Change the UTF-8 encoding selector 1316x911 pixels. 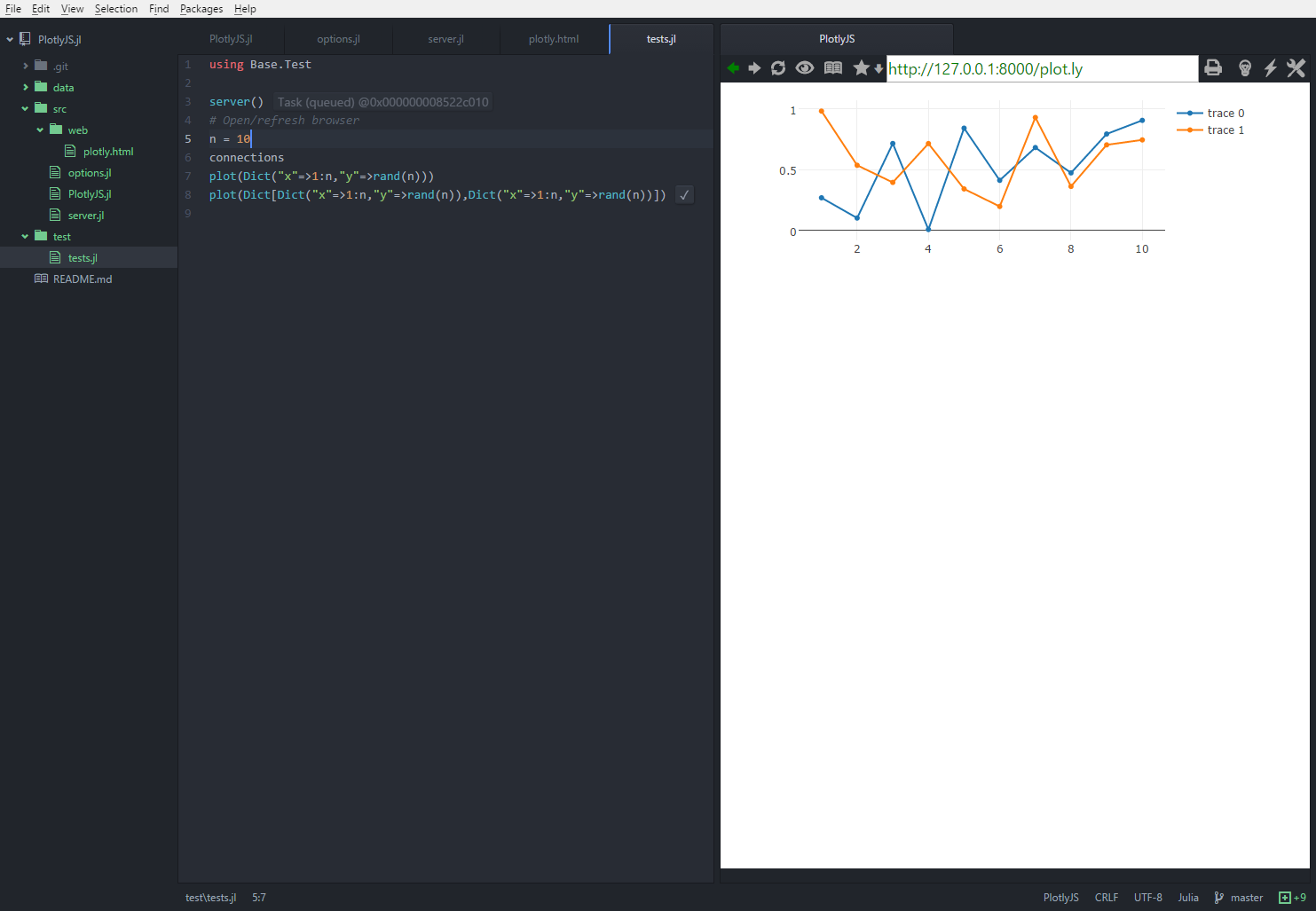tap(1147, 898)
